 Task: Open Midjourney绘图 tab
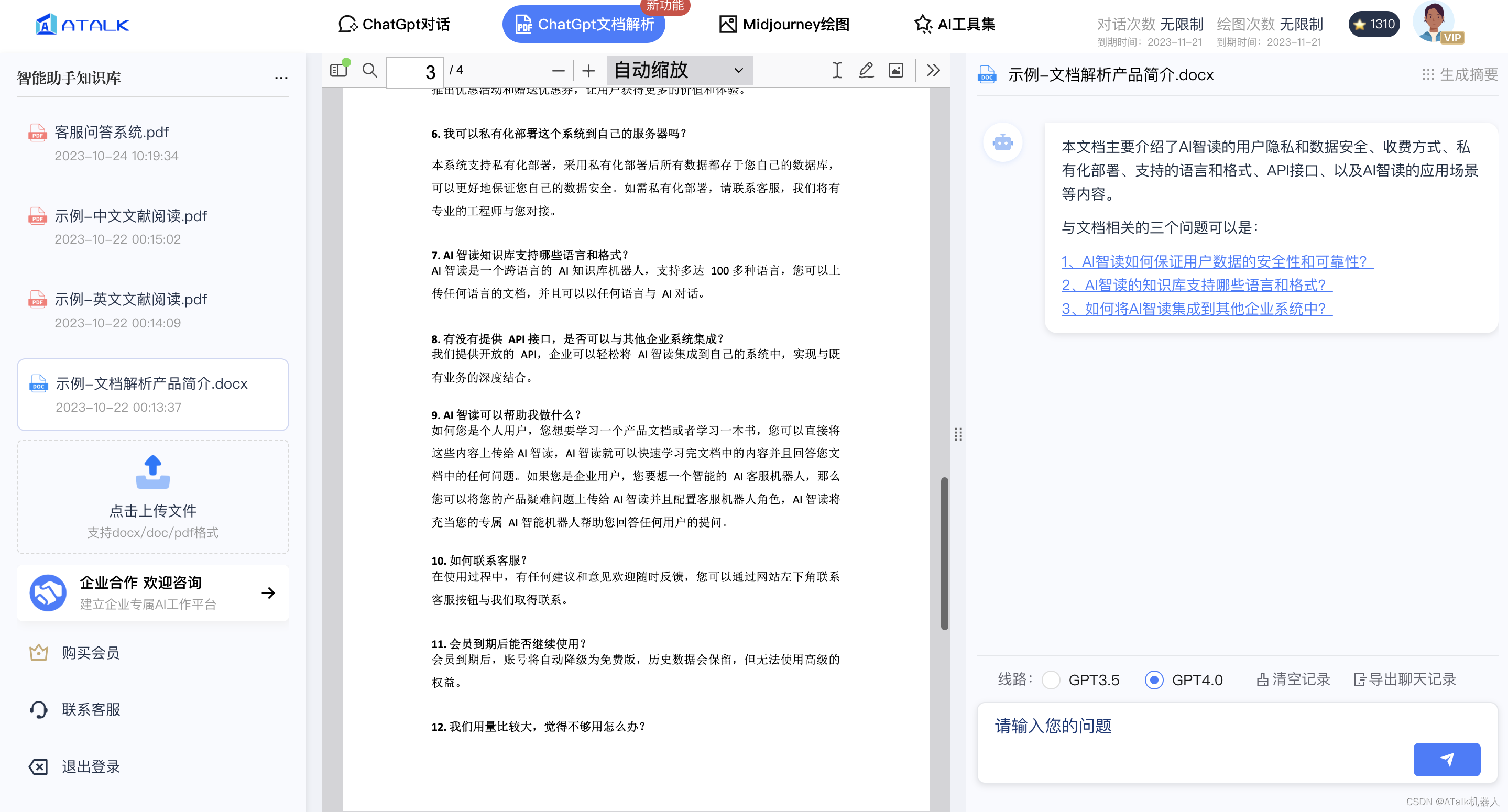point(784,24)
